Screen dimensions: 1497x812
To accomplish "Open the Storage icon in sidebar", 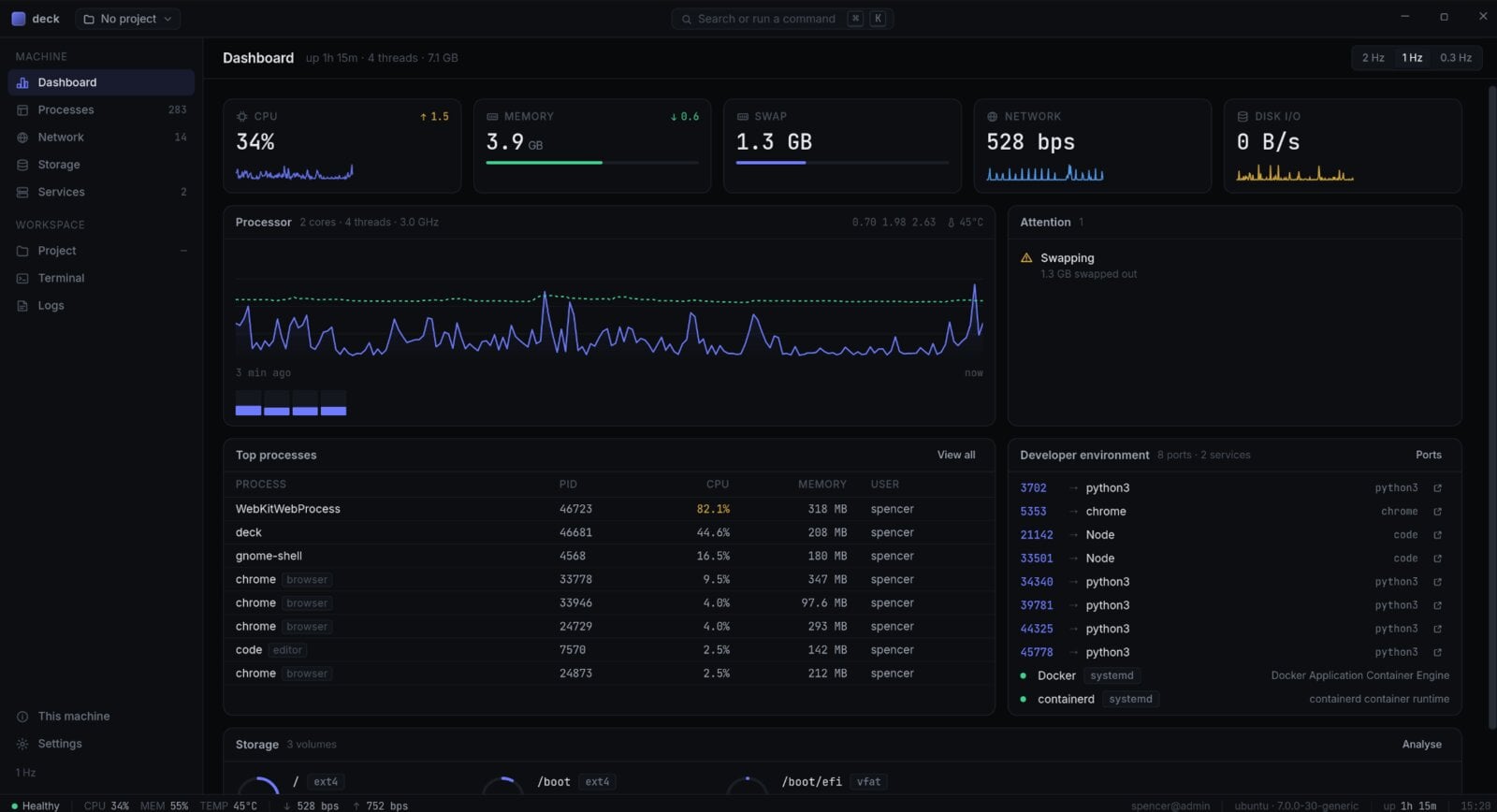I will tap(22, 165).
